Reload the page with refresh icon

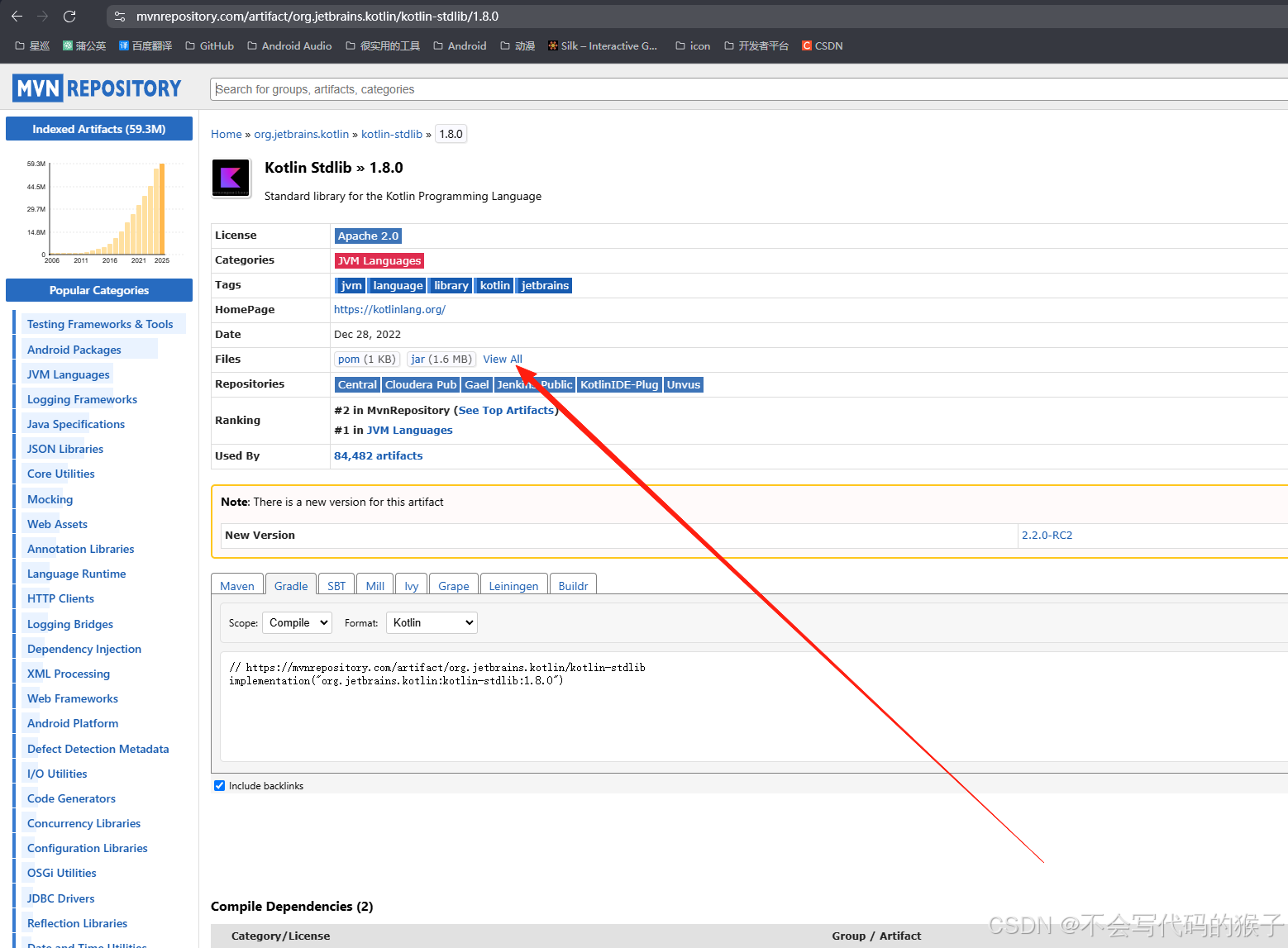69,17
